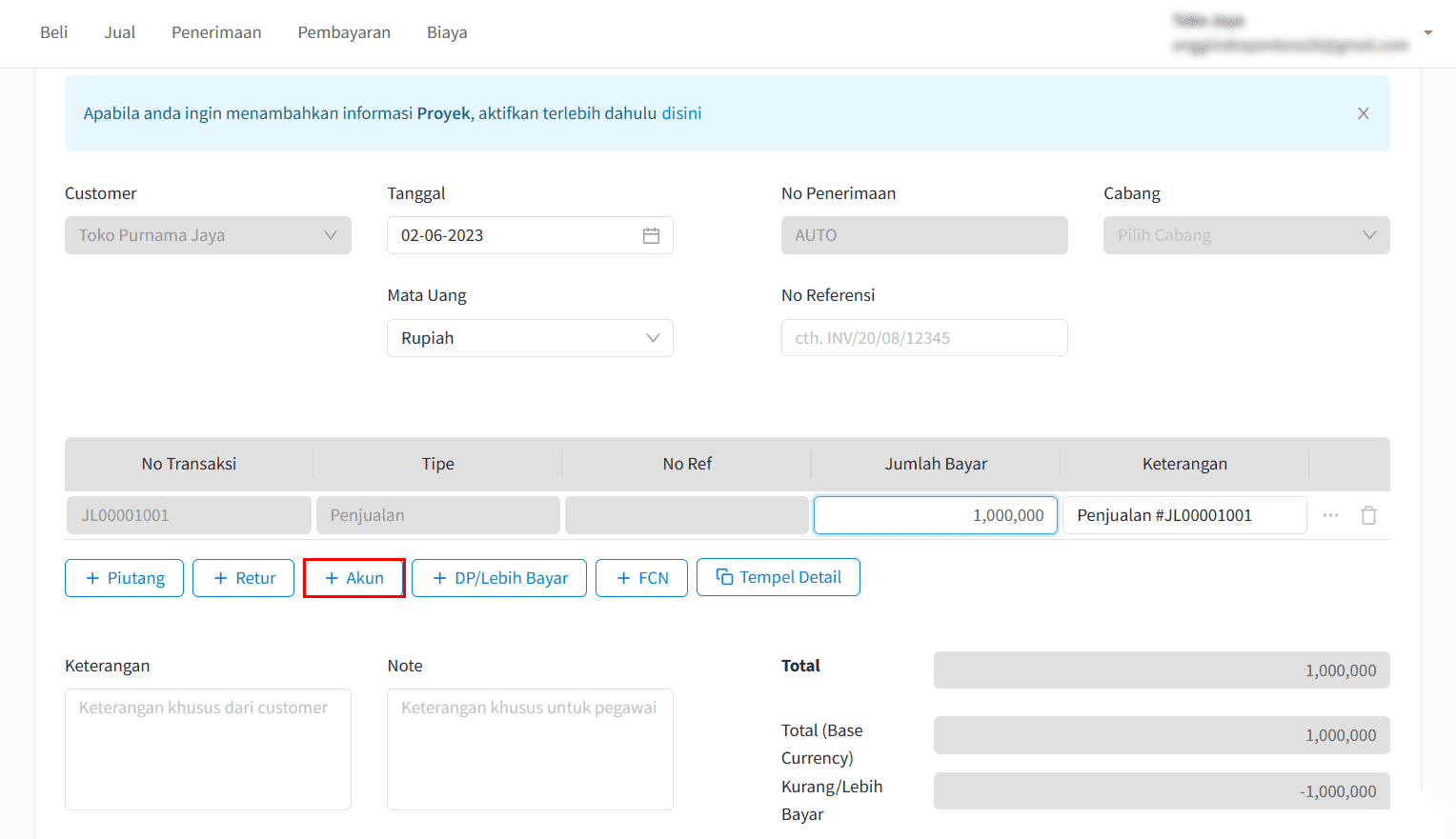This screenshot has height=839, width=1456.
Task: Click the Kurang/Lebih Bayar -1,000,000 field
Action: click(x=1162, y=791)
